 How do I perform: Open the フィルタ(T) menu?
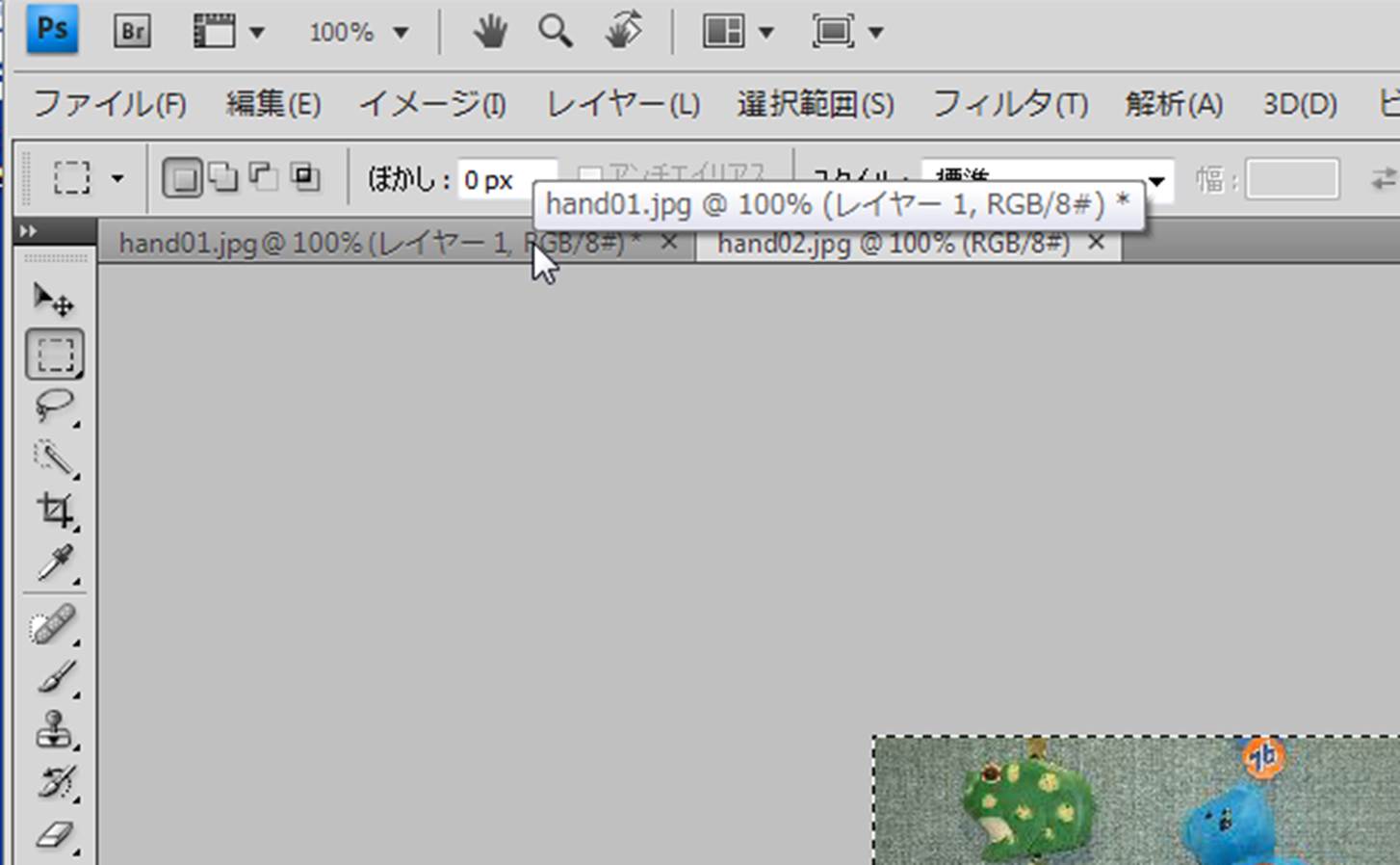[x=1009, y=104]
